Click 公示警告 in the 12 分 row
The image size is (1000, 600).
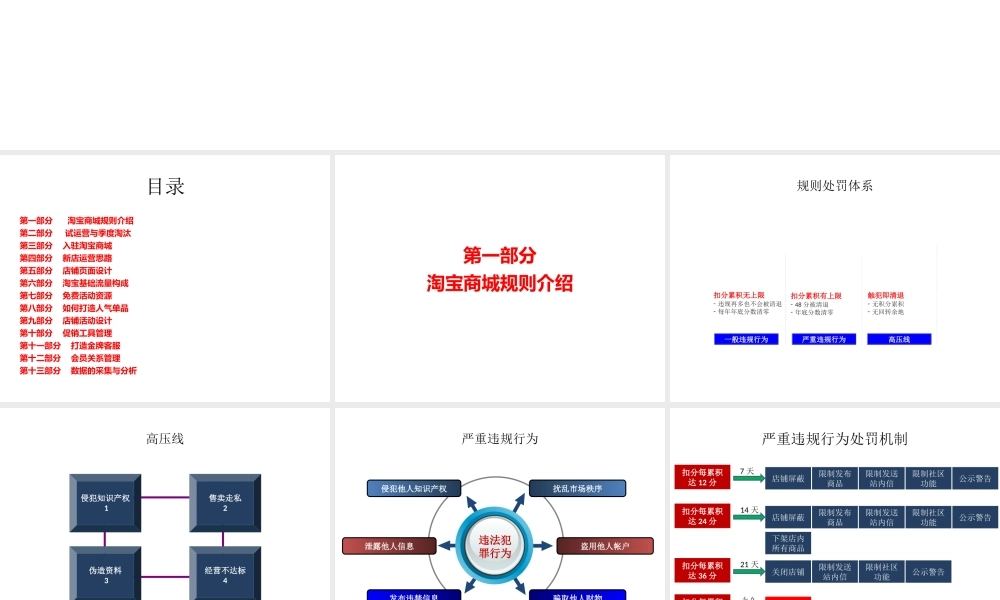point(975,478)
